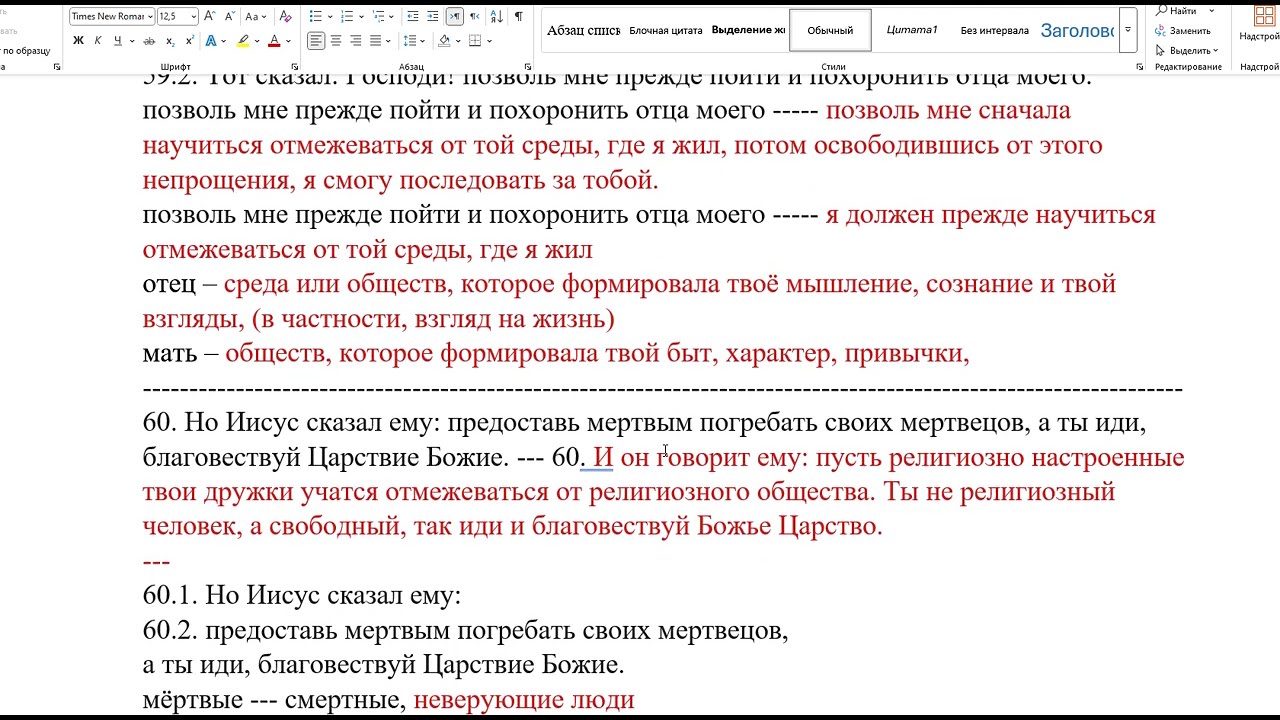
Task: Clear all formatting icon
Action: (x=286, y=17)
